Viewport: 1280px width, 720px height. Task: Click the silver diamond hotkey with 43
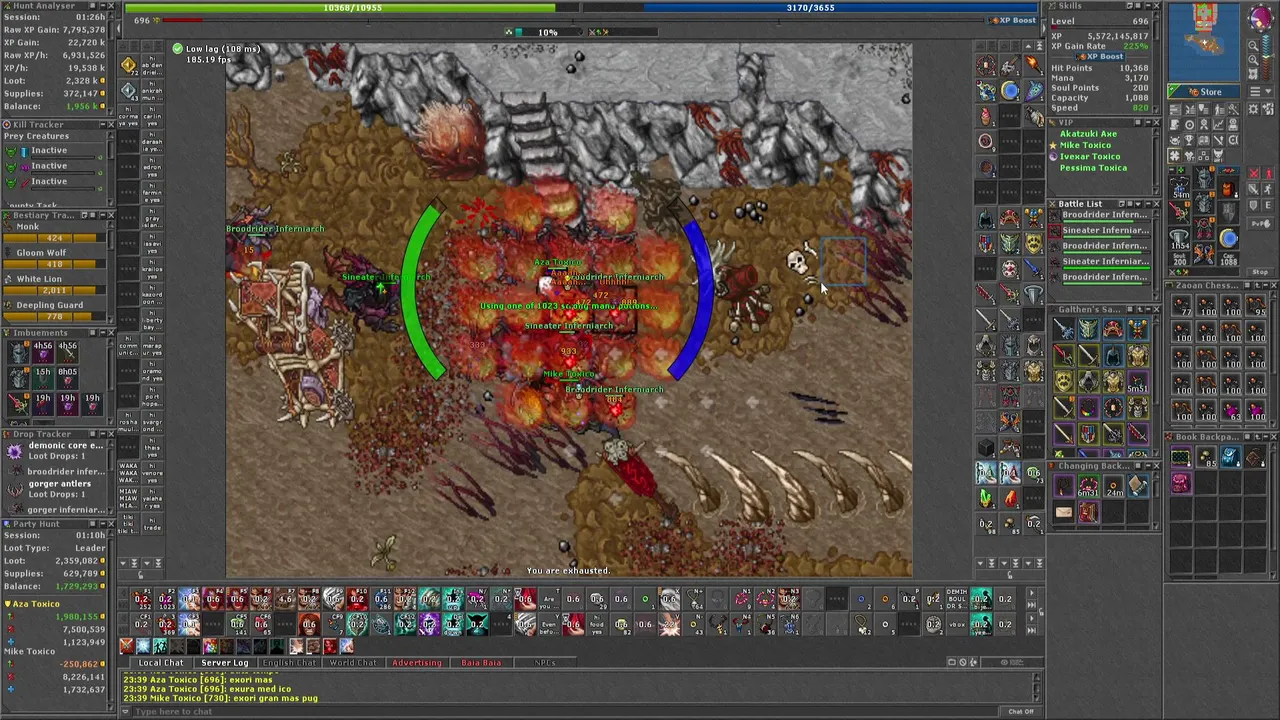click(x=129, y=90)
